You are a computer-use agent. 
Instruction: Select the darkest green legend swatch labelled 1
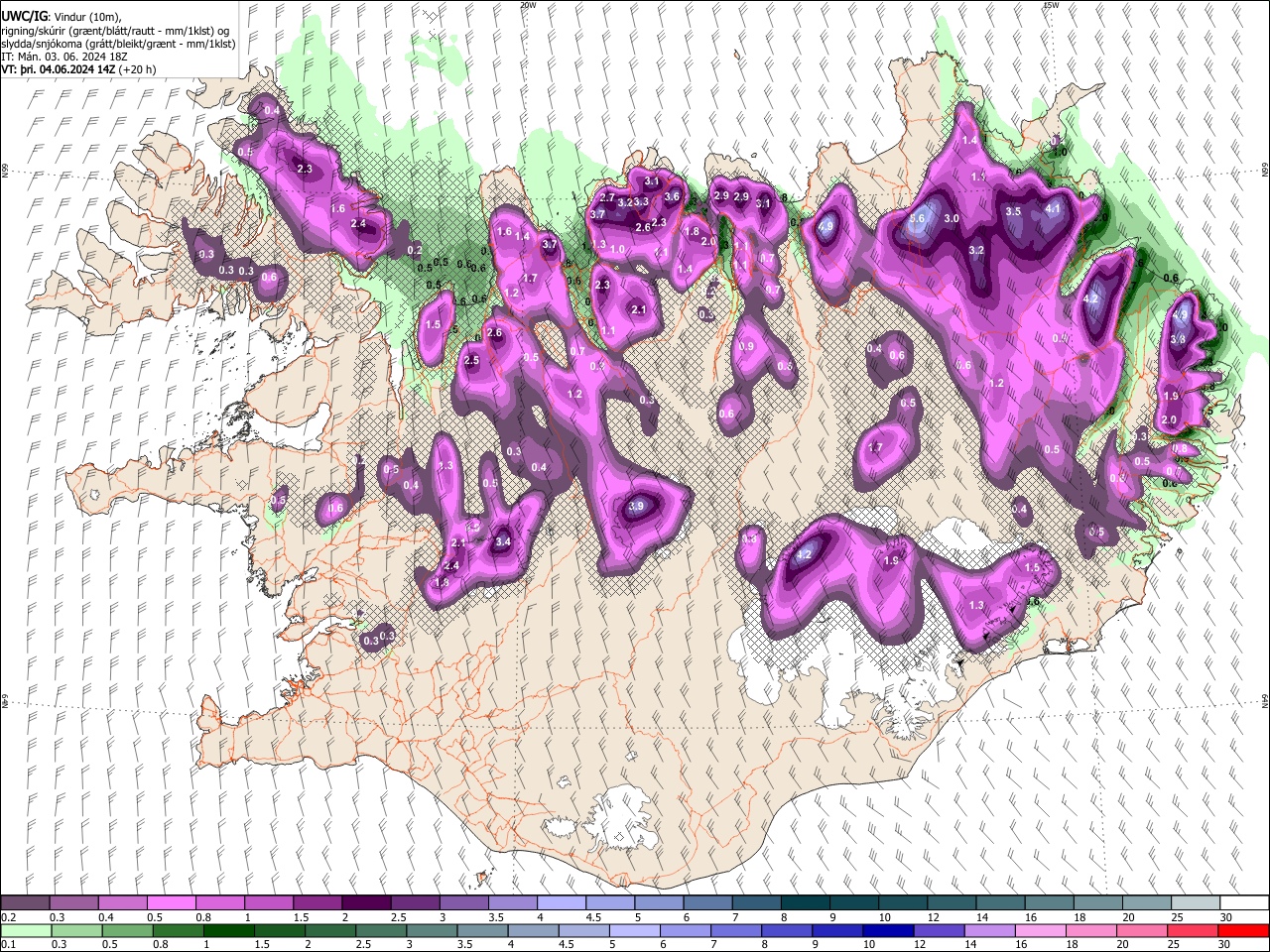click(228, 930)
